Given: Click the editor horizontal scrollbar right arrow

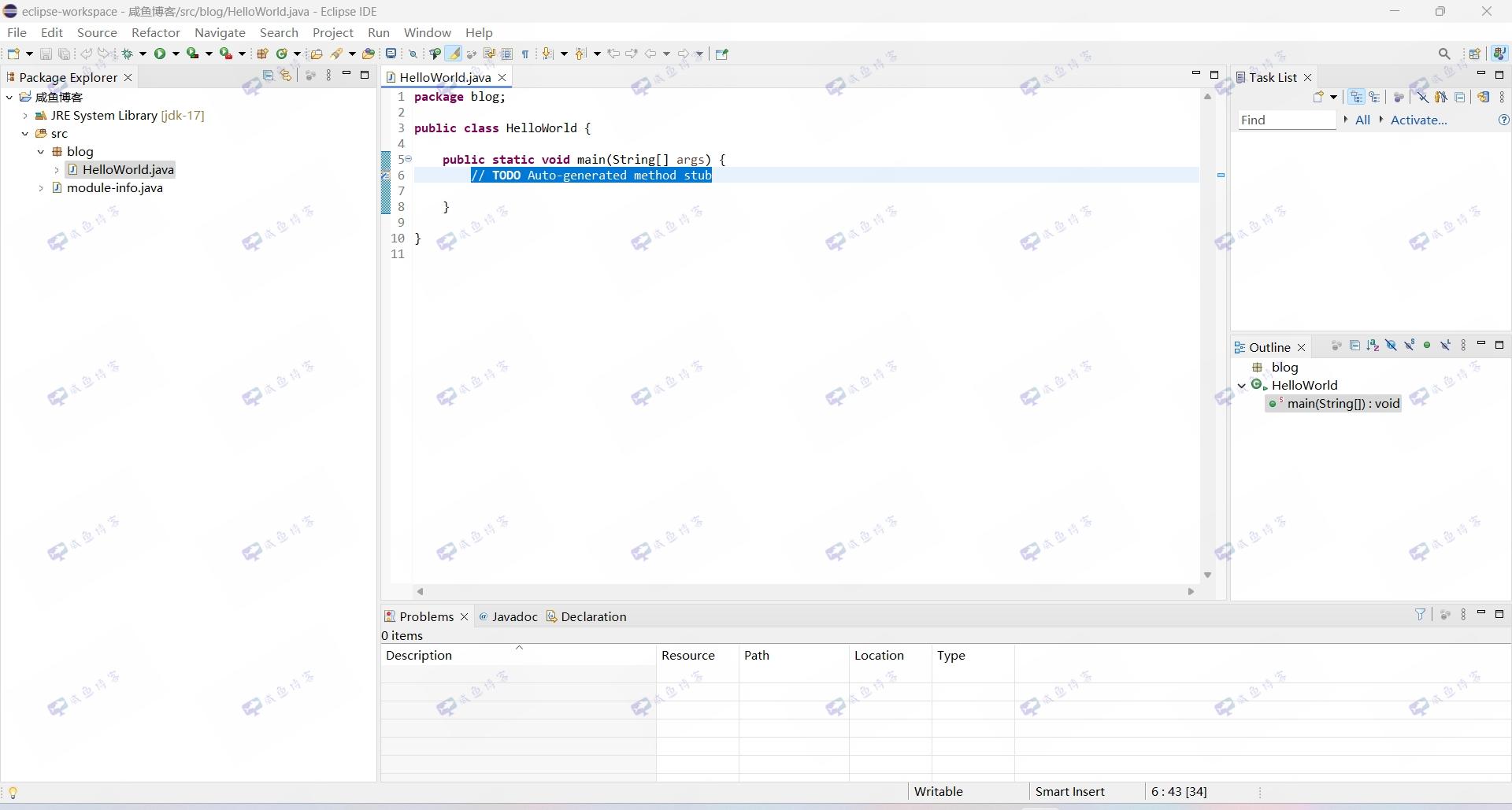Looking at the screenshot, I should pos(1191,591).
